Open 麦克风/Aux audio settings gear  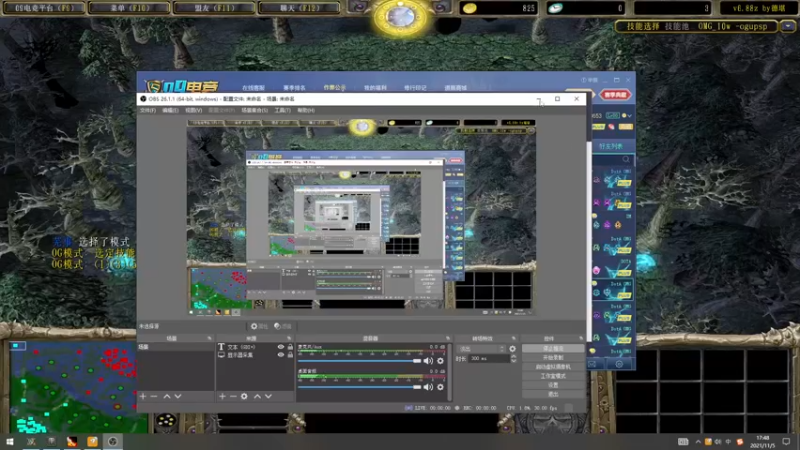(x=440, y=361)
